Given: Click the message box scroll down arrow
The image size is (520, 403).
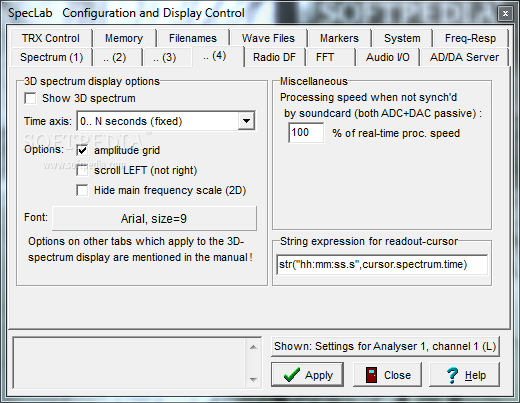Looking at the screenshot, I should [x=253, y=379].
